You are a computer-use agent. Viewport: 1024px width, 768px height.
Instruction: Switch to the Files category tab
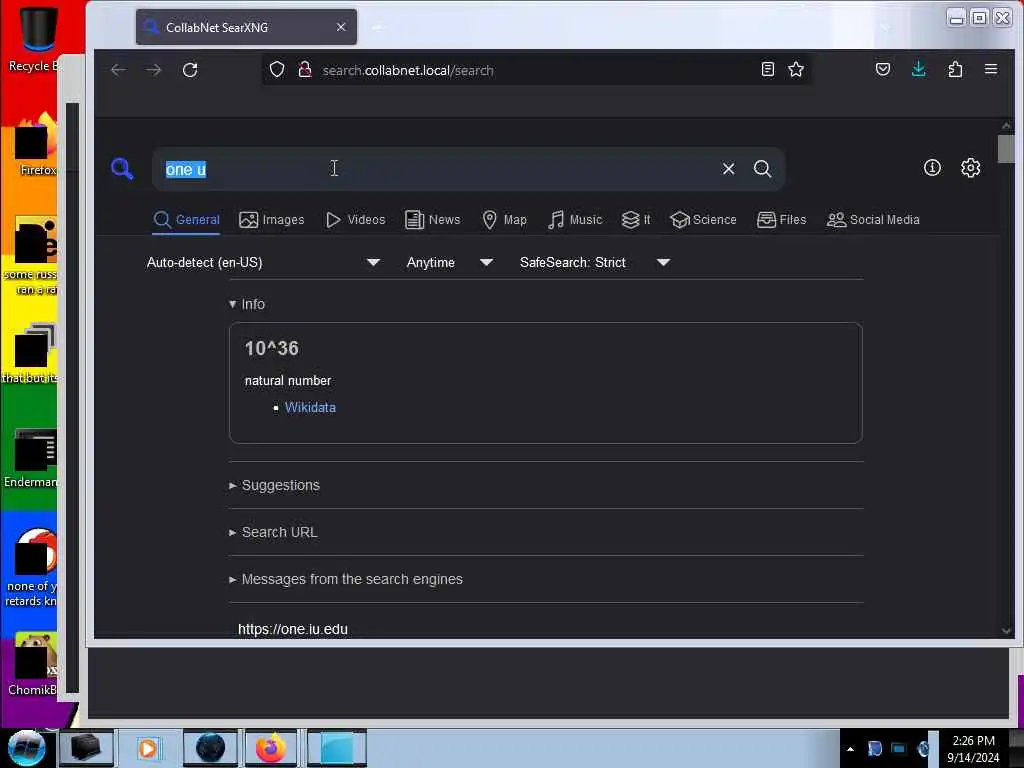(782, 220)
